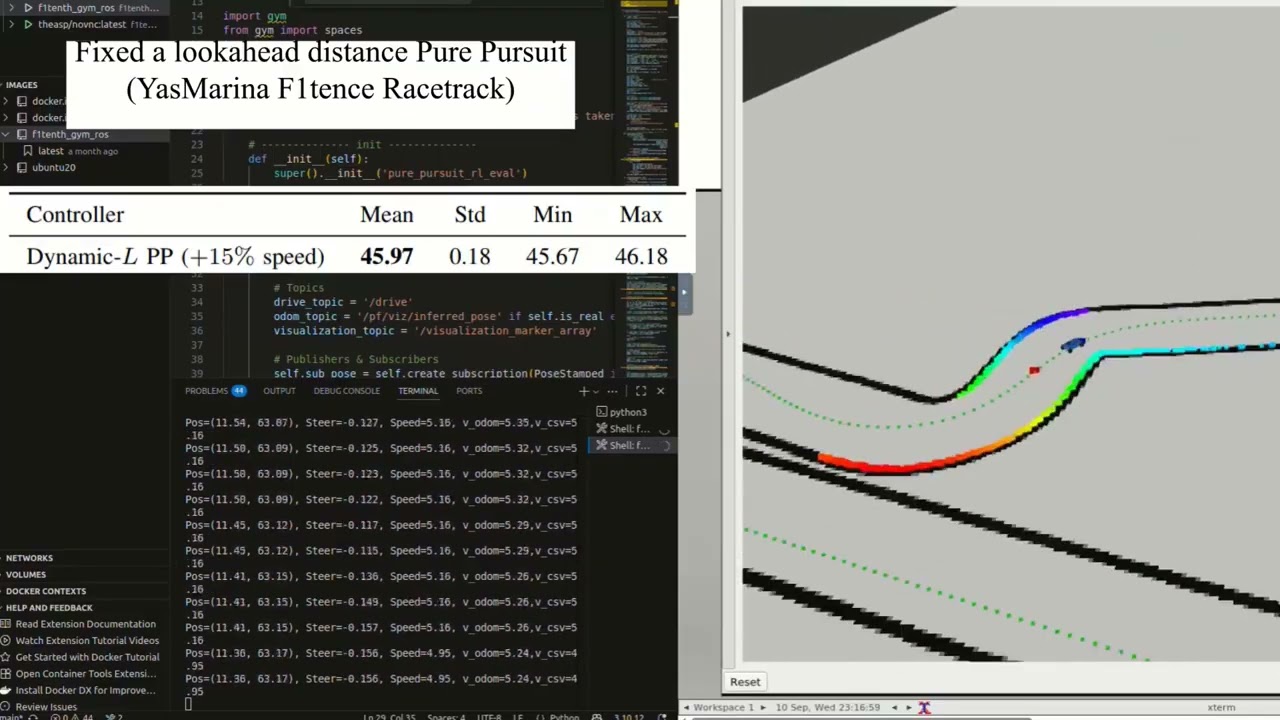Click the star icon beside Get Started tutorial
This screenshot has height=720, width=1280.
point(6,657)
